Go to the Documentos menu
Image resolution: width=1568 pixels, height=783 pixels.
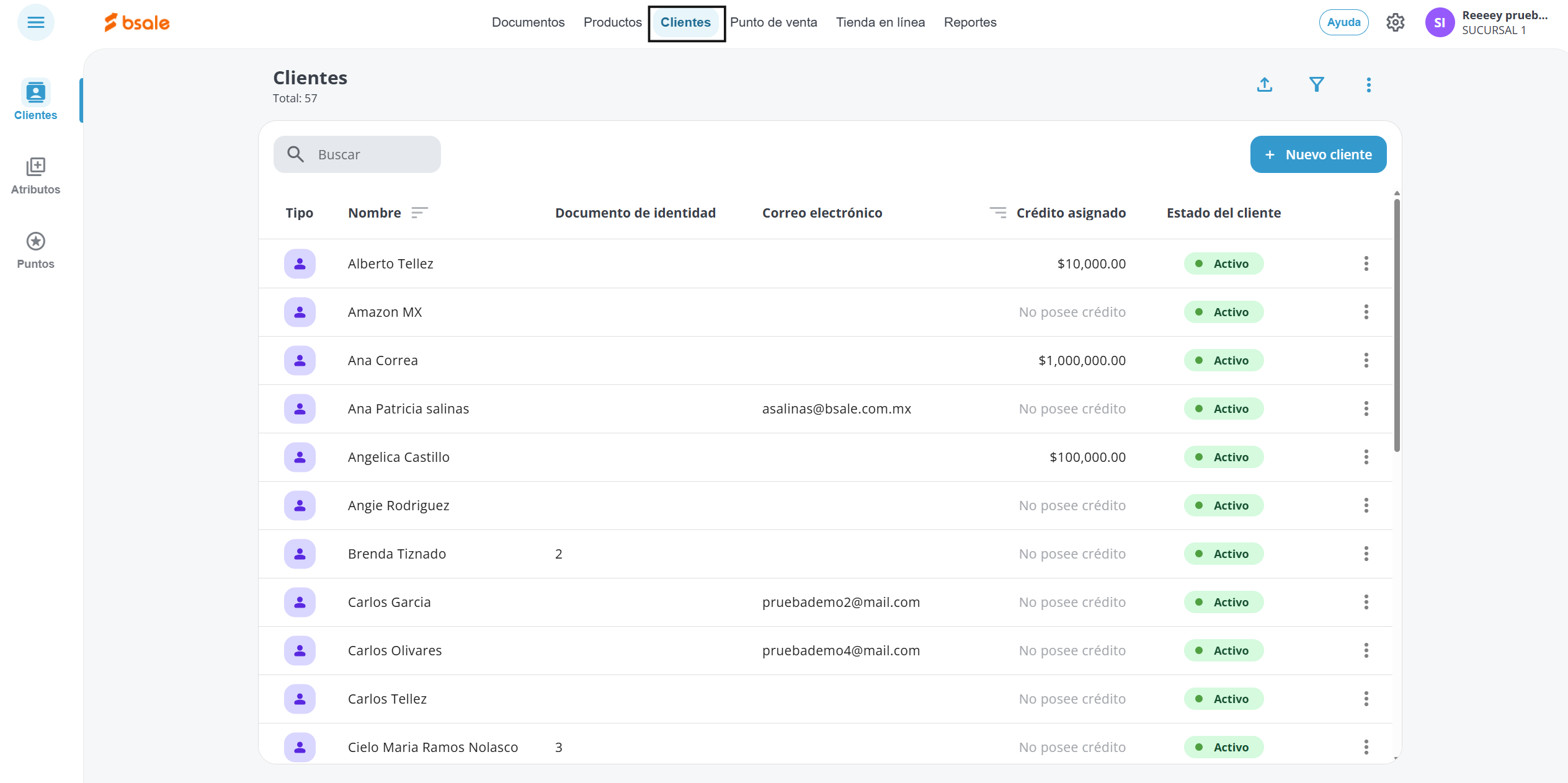click(x=528, y=23)
